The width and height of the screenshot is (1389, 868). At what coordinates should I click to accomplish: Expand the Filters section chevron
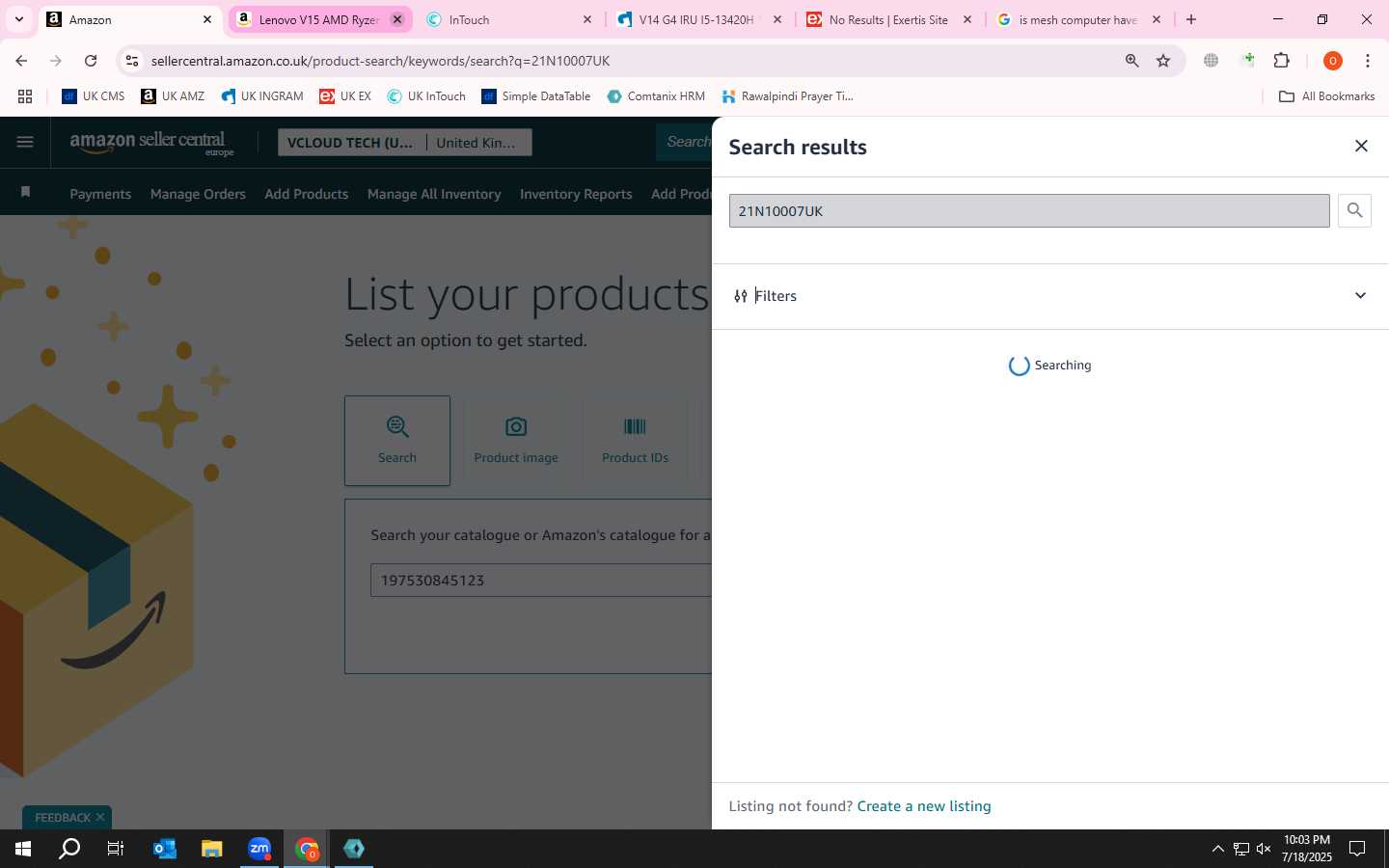(1360, 296)
